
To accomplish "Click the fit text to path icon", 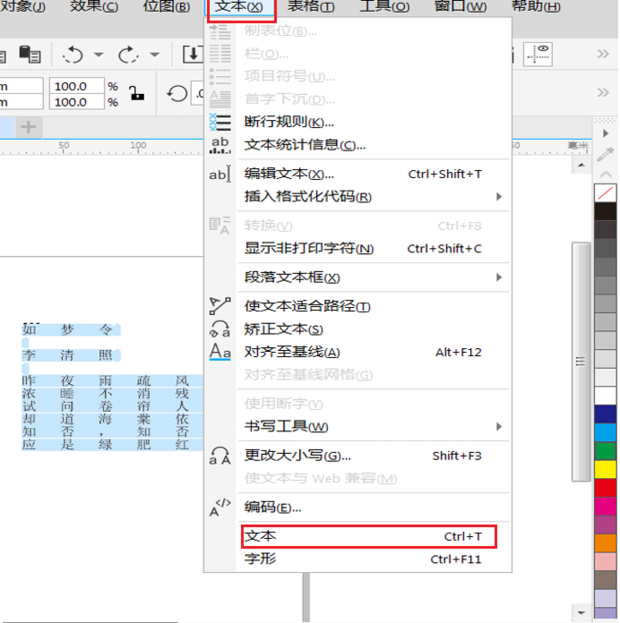I will (220, 306).
